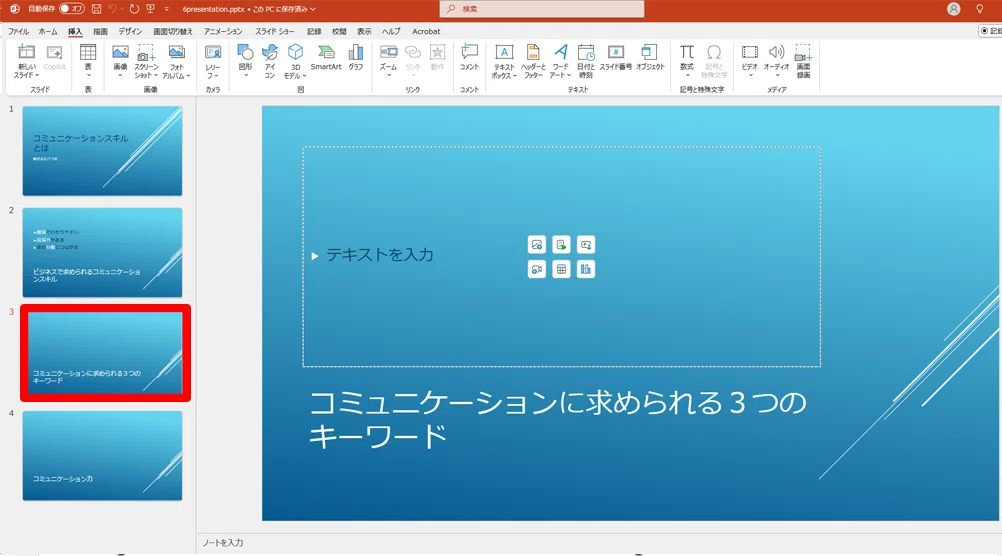Click the Undo arrow icon
The height and width of the screenshot is (556, 1002).
[x=112, y=9]
